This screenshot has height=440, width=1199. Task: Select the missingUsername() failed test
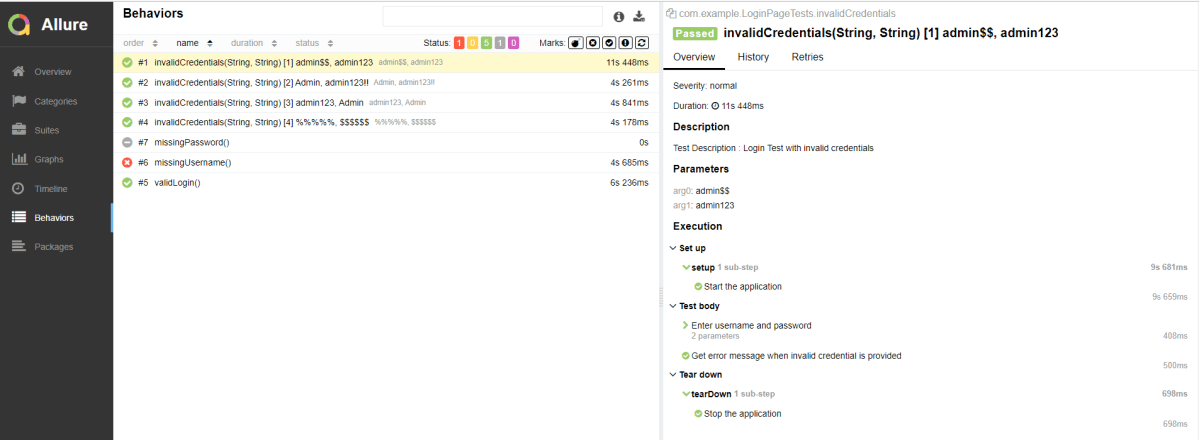(x=193, y=162)
